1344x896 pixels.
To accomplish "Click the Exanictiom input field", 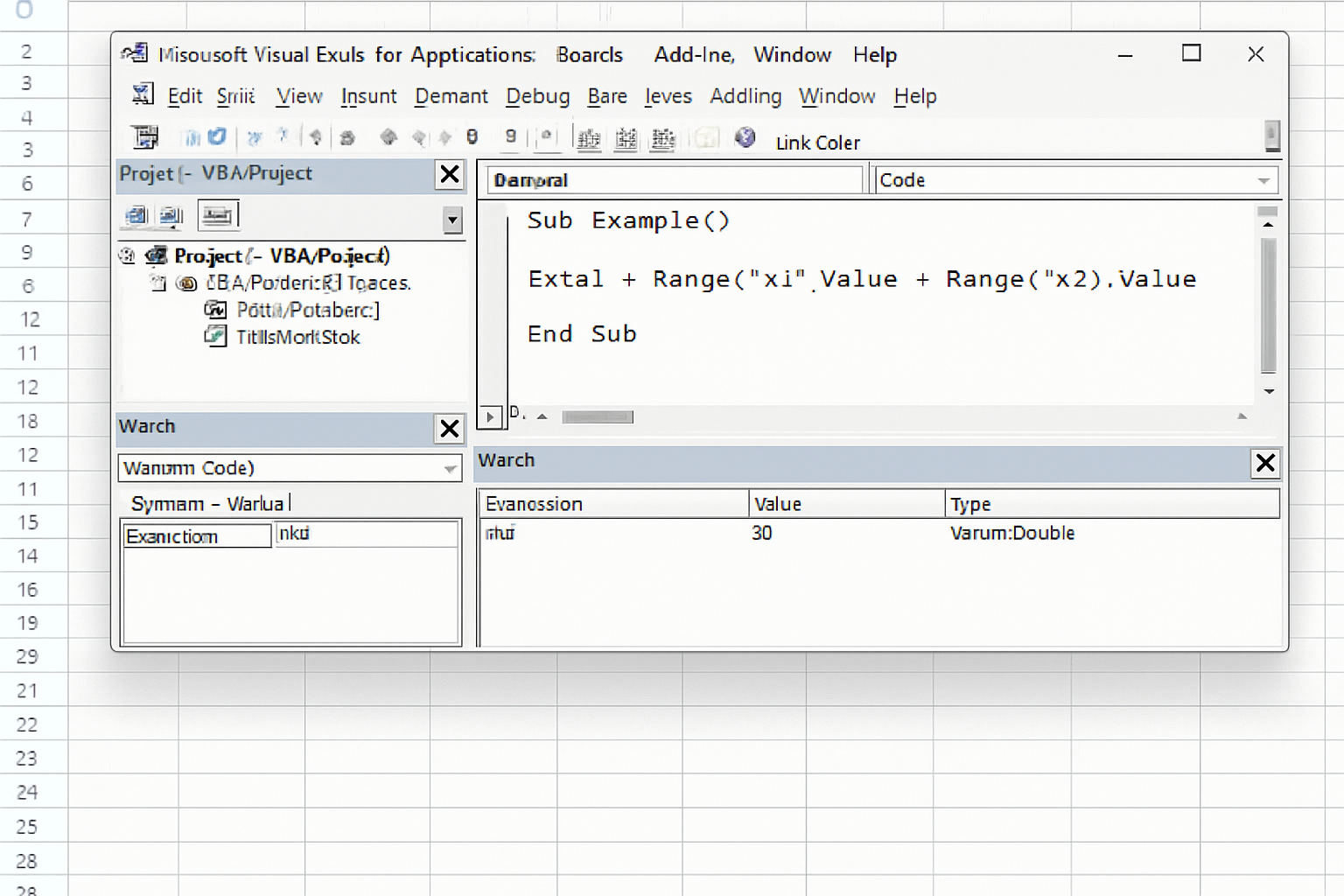I will [x=197, y=535].
